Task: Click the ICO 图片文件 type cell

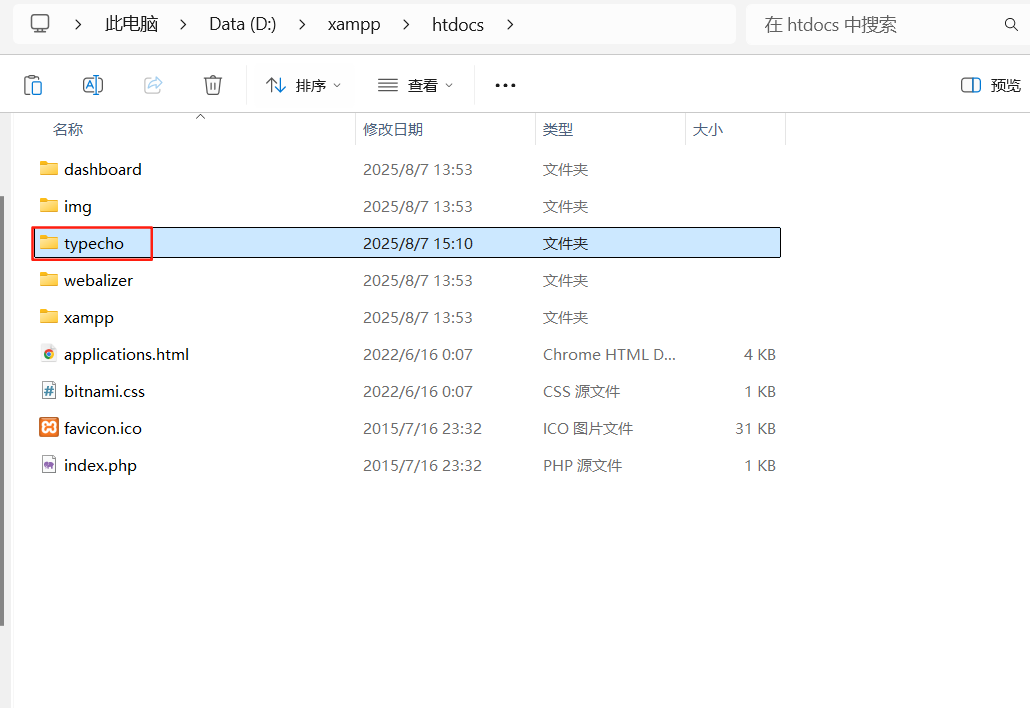Action: pos(588,428)
